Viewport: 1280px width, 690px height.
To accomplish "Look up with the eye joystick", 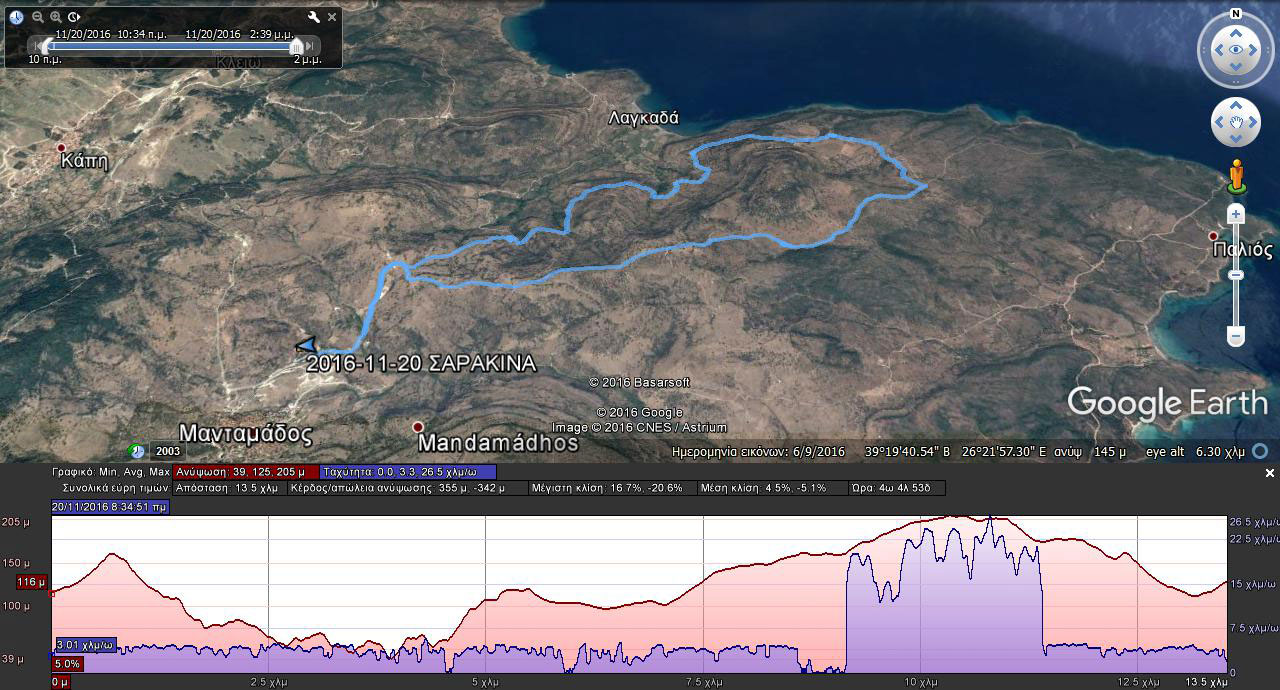I will tap(1236, 31).
